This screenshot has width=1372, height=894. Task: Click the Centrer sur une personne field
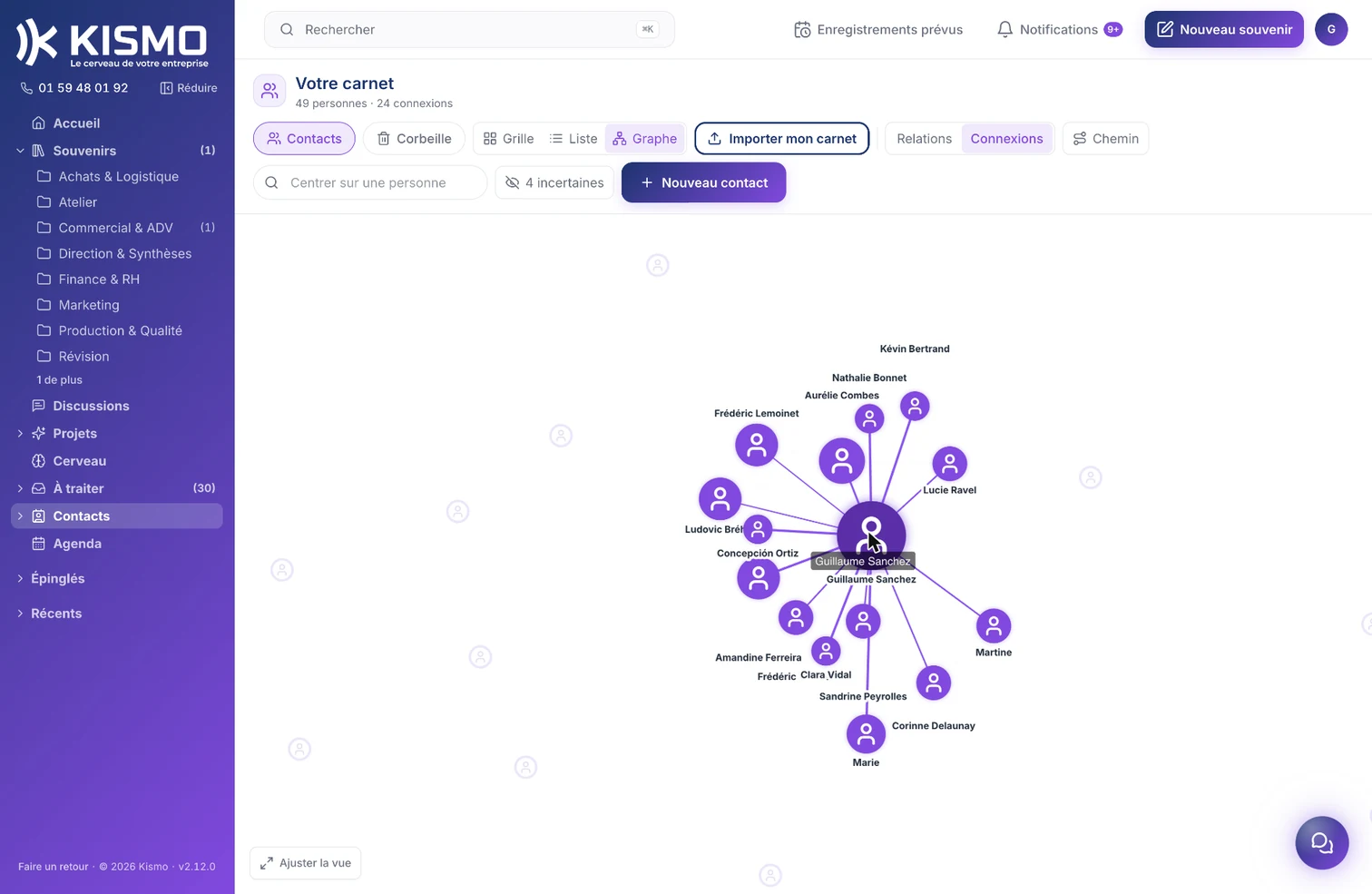pyautogui.click(x=370, y=182)
